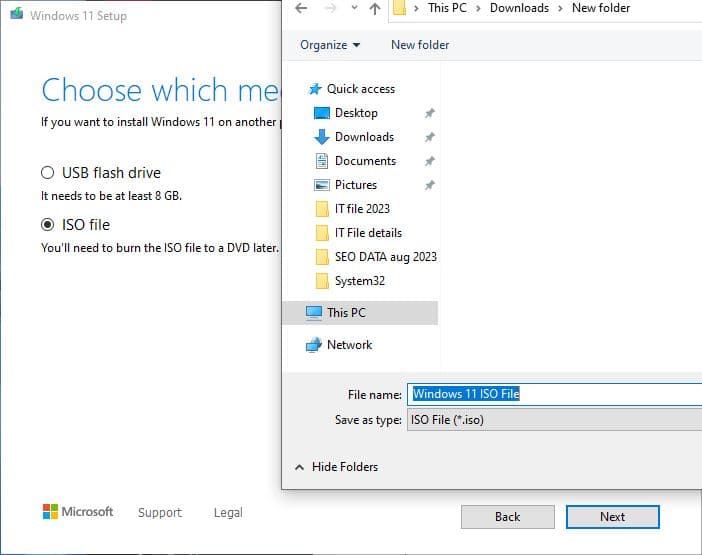Select Network in navigation pane
The image size is (702, 555).
pyautogui.click(x=350, y=345)
